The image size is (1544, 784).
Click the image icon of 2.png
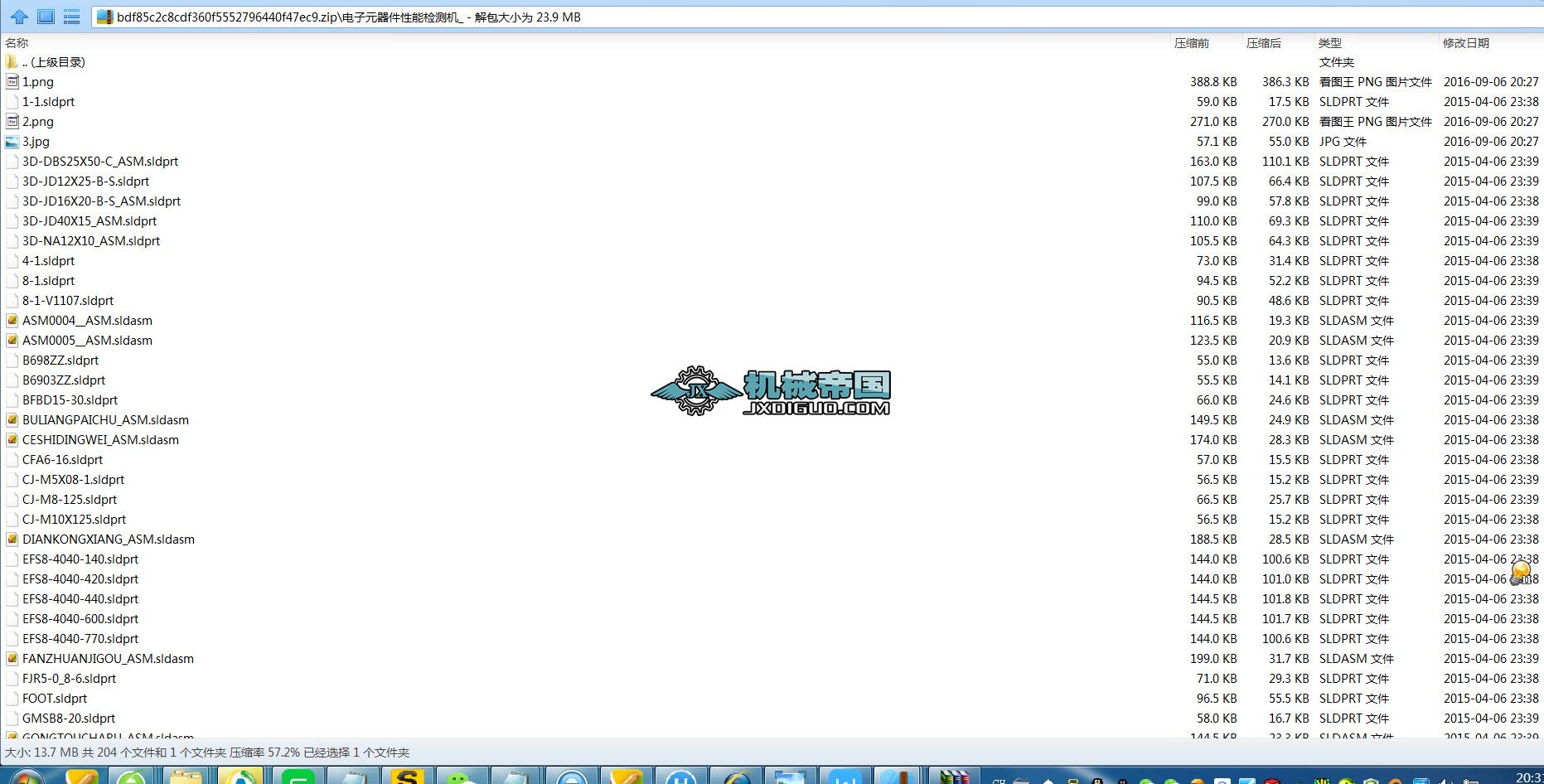coord(12,122)
